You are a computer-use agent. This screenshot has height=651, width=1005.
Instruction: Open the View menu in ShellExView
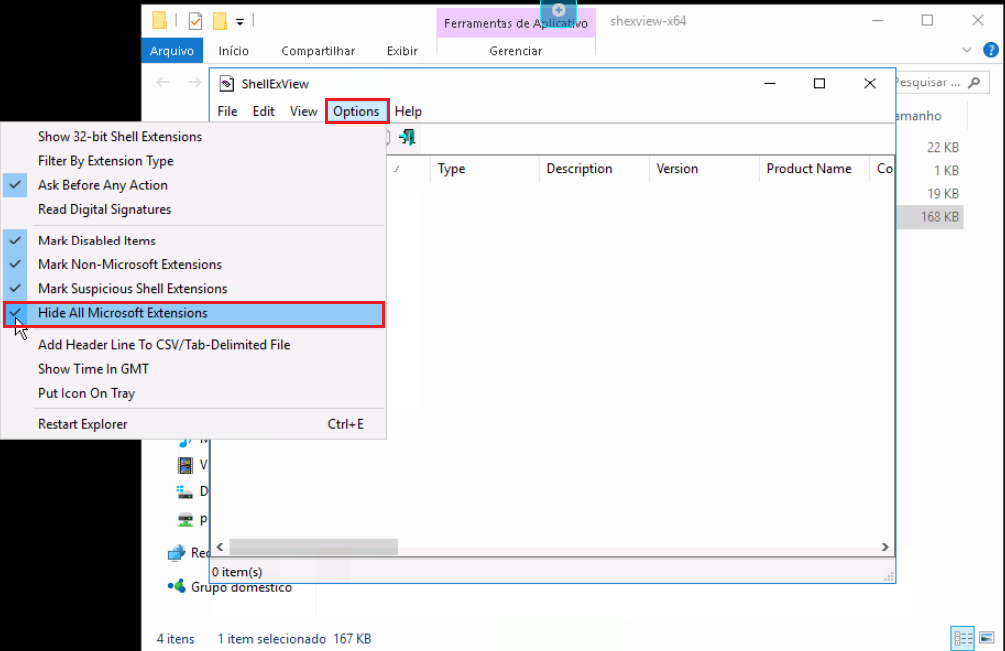pos(303,111)
